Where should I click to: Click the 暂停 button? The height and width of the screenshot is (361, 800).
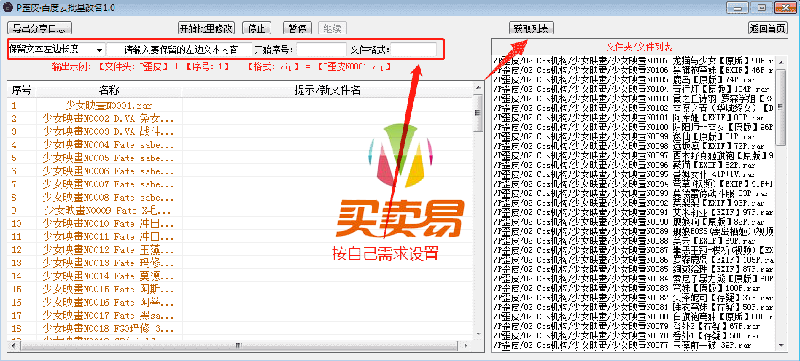pyautogui.click(x=296, y=28)
